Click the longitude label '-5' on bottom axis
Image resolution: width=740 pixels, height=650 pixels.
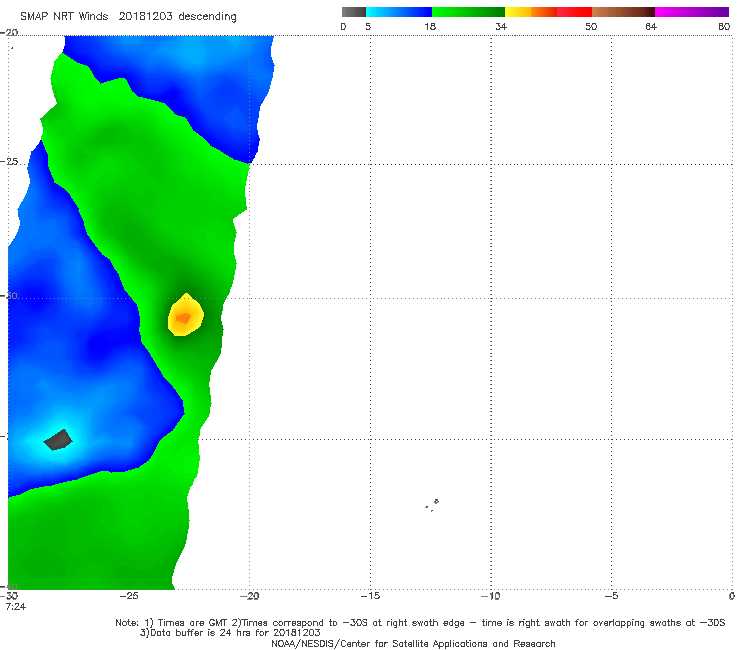[x=611, y=596]
